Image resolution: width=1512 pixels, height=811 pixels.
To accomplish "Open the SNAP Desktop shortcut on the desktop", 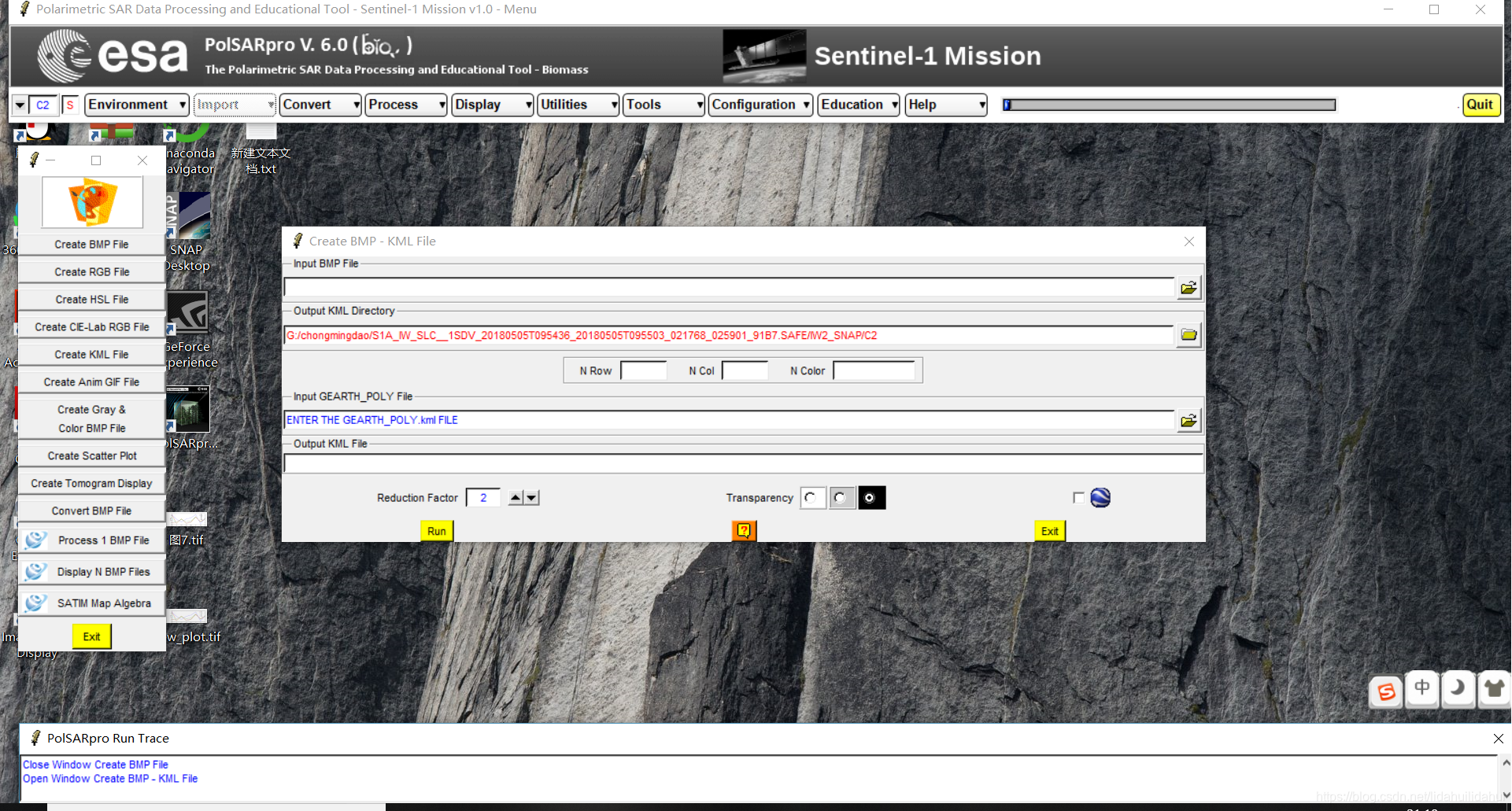I will click(188, 232).
